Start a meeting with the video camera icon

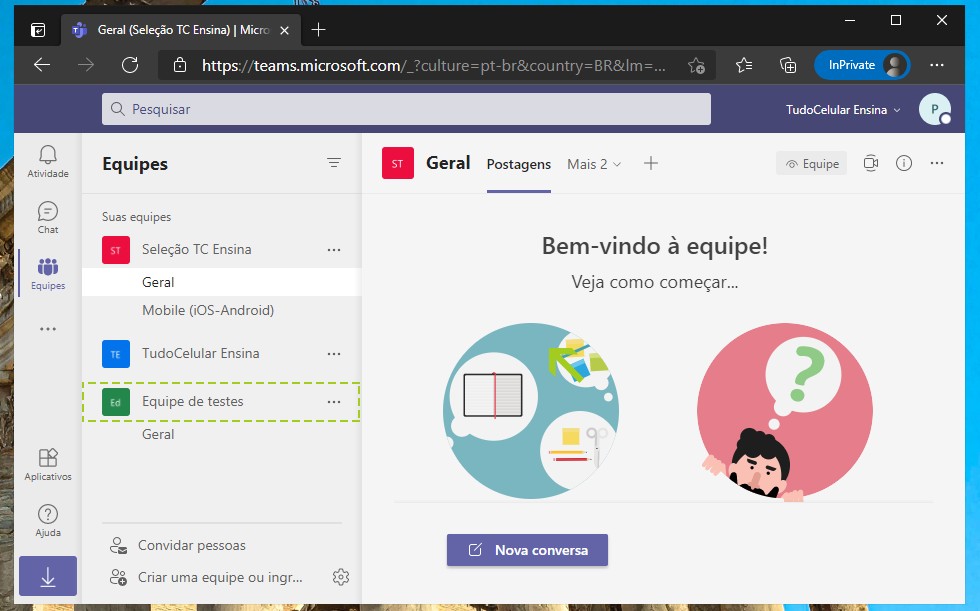coord(871,163)
